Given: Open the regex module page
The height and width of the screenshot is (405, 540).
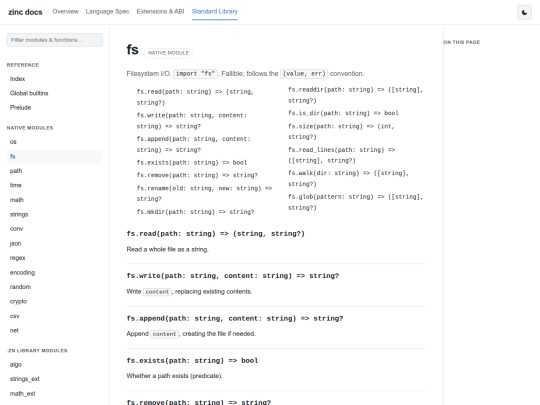Looking at the screenshot, I should click(x=54, y=258).
